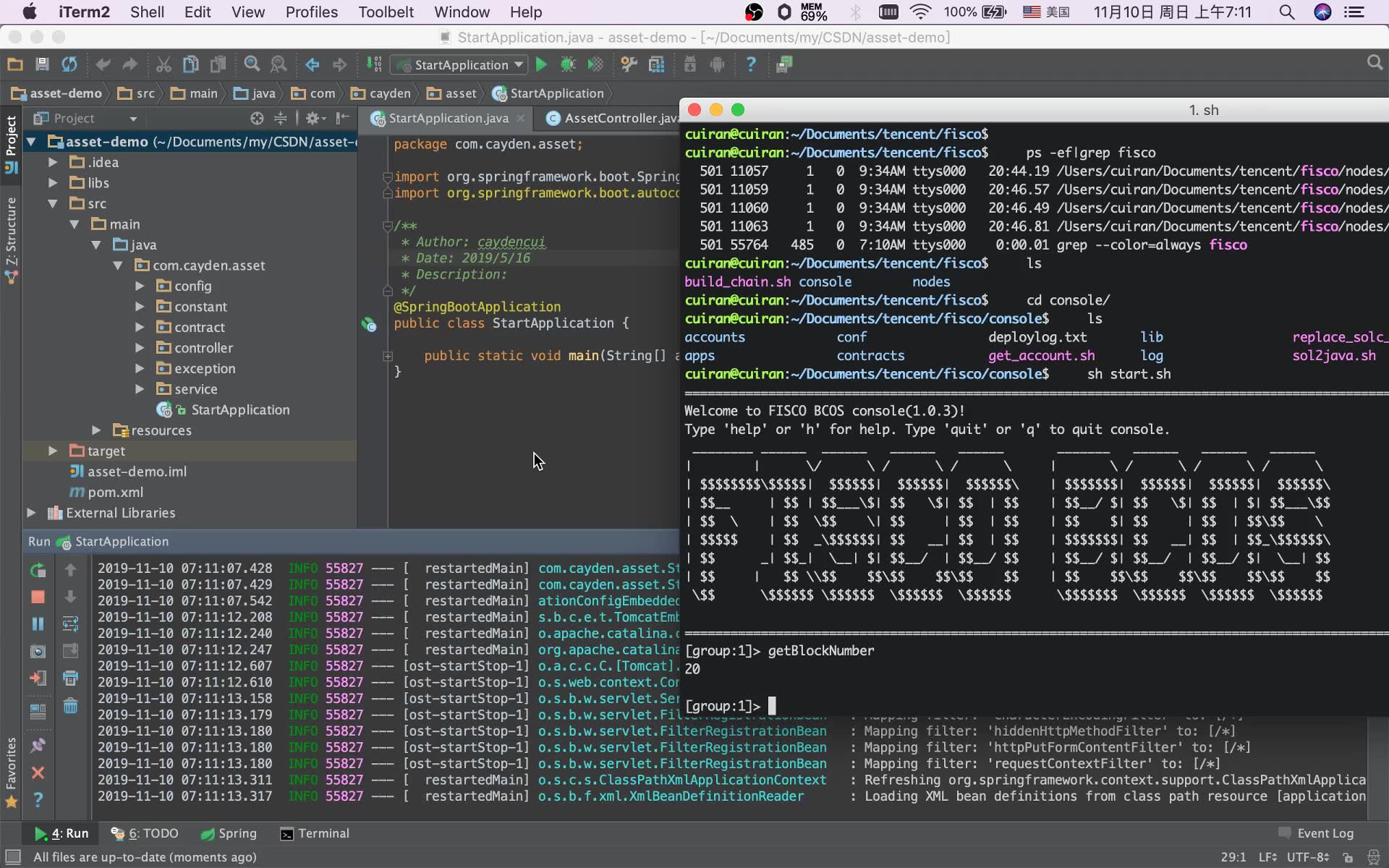Open Settings via the wrench toolbar icon
This screenshot has width=1389, height=868.
629,65
